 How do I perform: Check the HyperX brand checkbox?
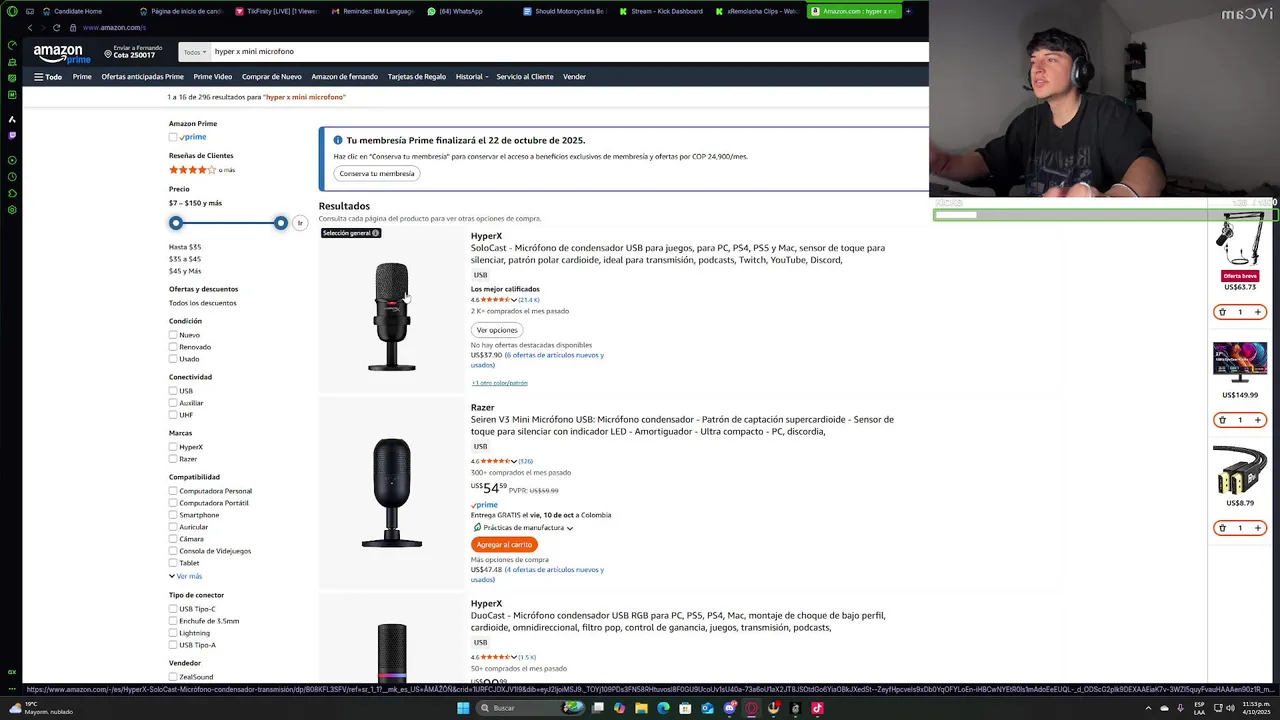tap(173, 447)
